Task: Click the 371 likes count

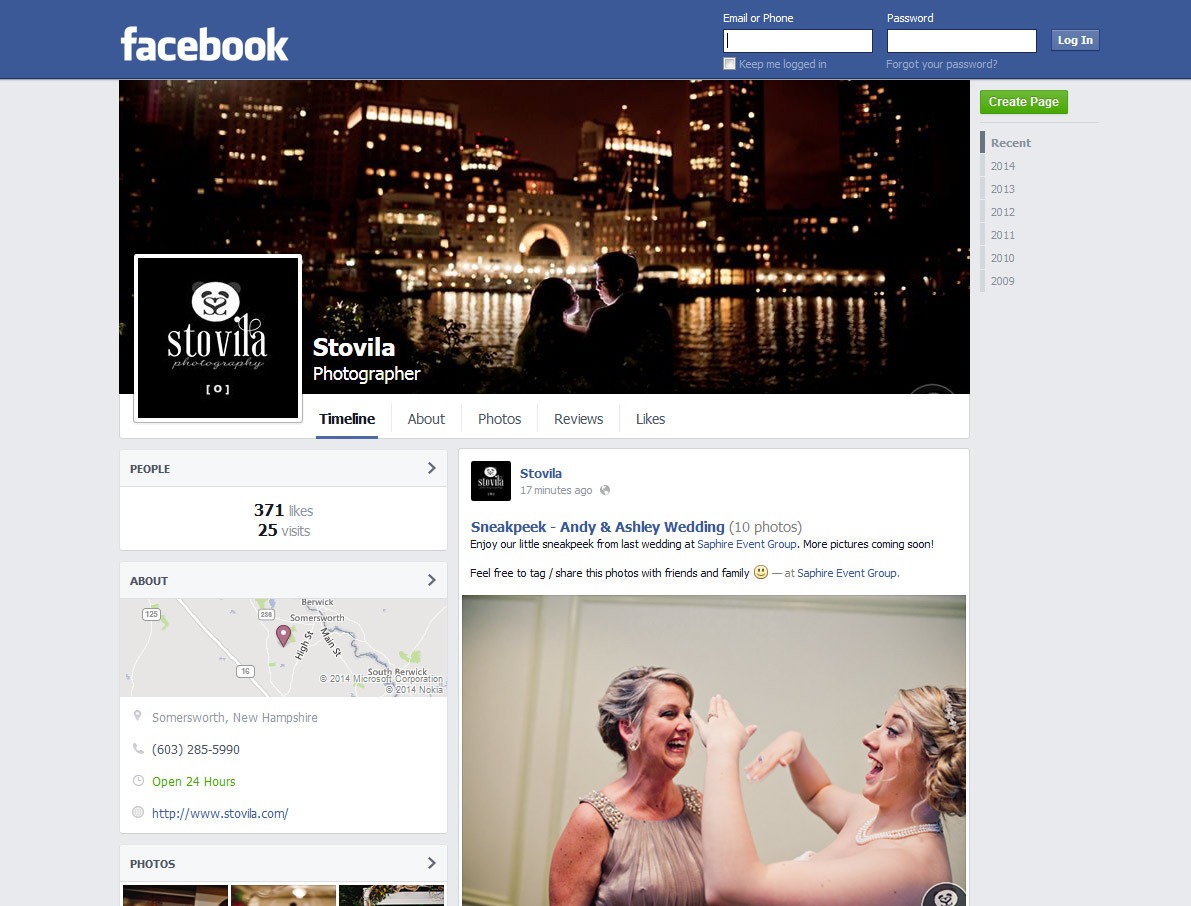Action: pyautogui.click(x=283, y=510)
